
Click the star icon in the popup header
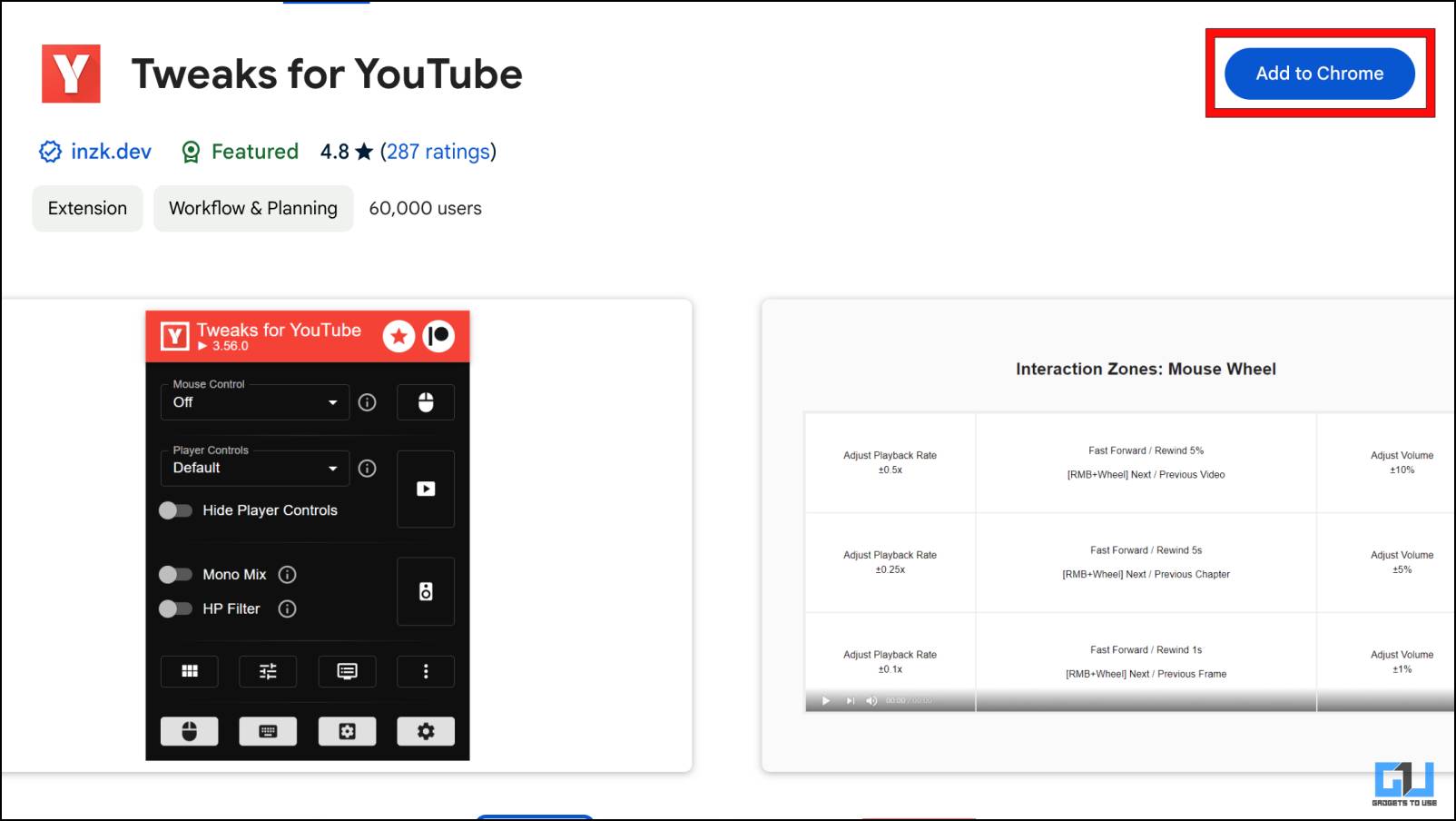tap(398, 336)
